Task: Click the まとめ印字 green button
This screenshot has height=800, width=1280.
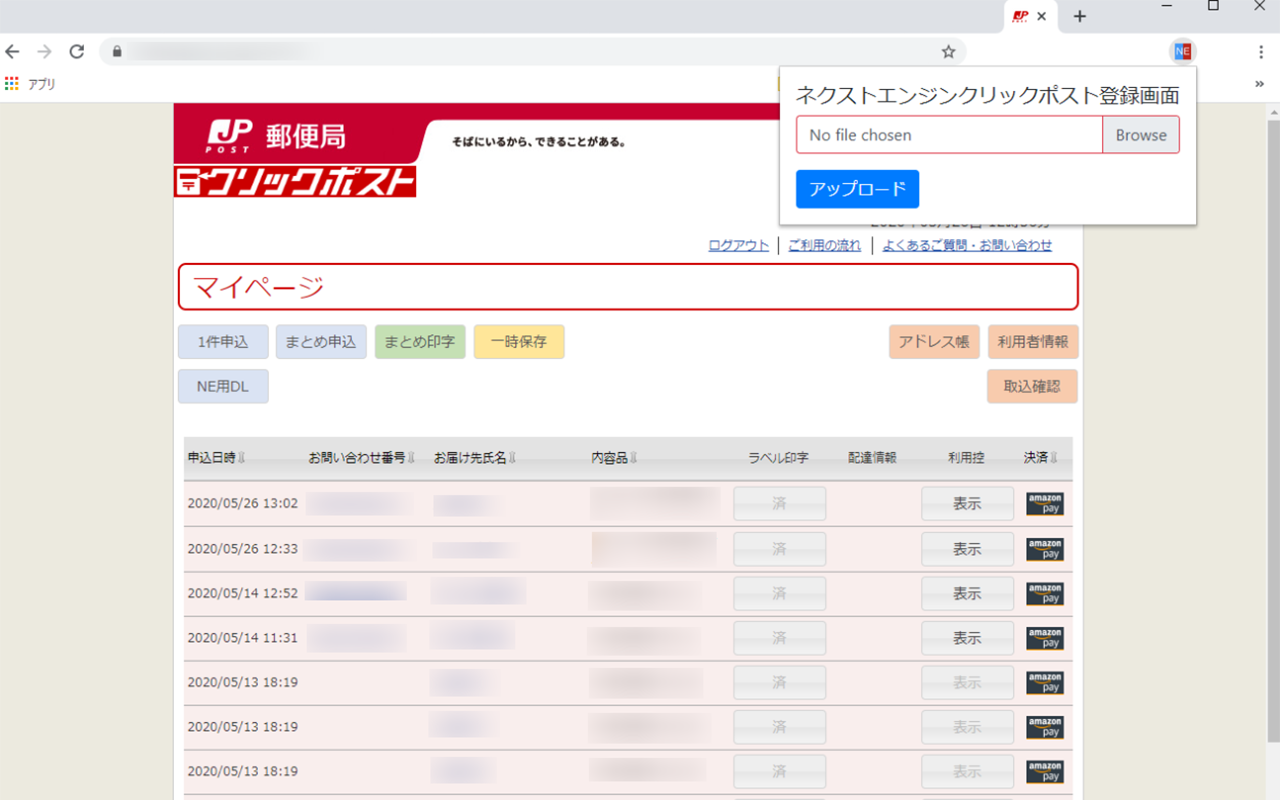Action: coord(420,342)
